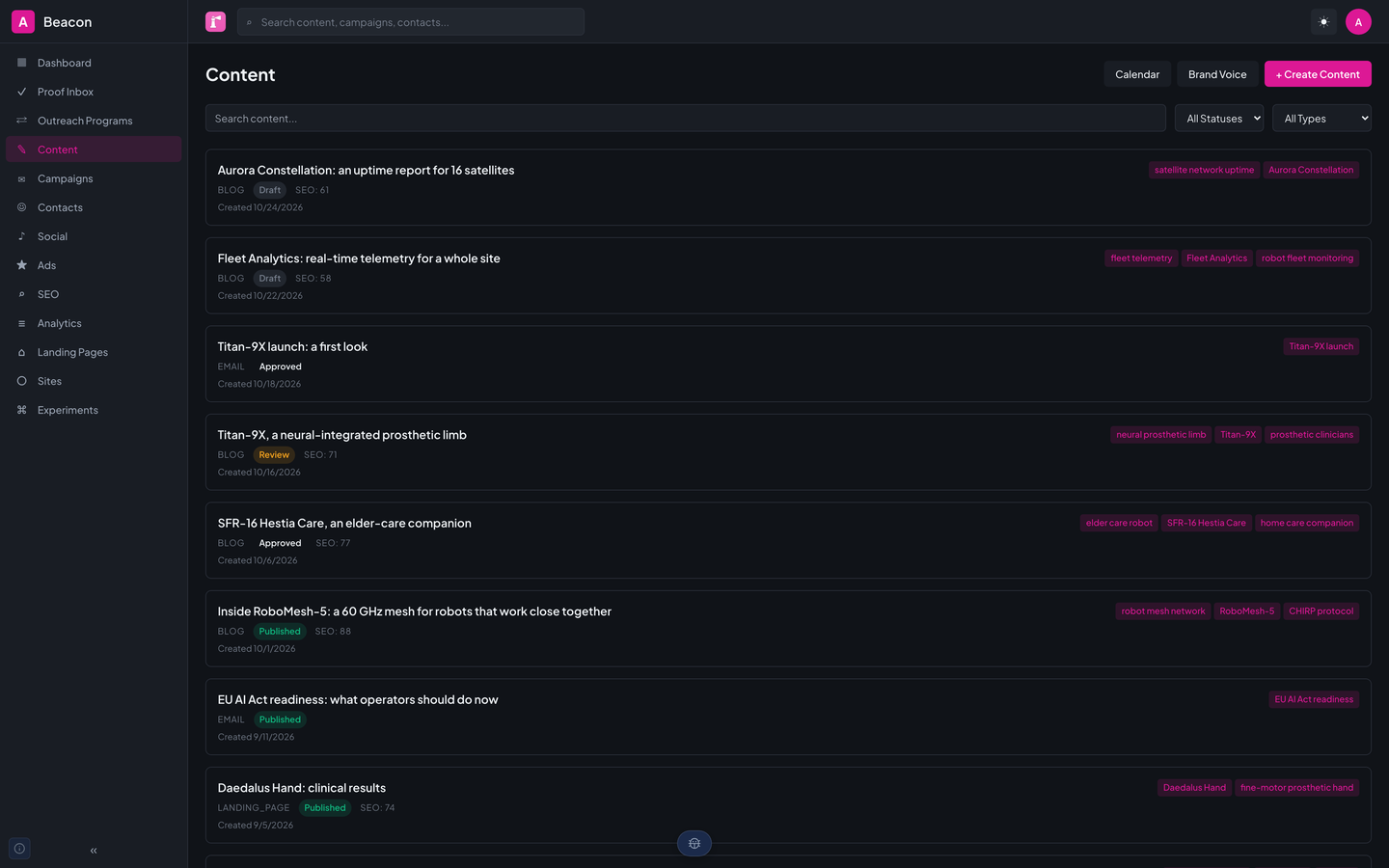
Task: Go to Campaigns in the sidebar
Action: [x=94, y=178]
